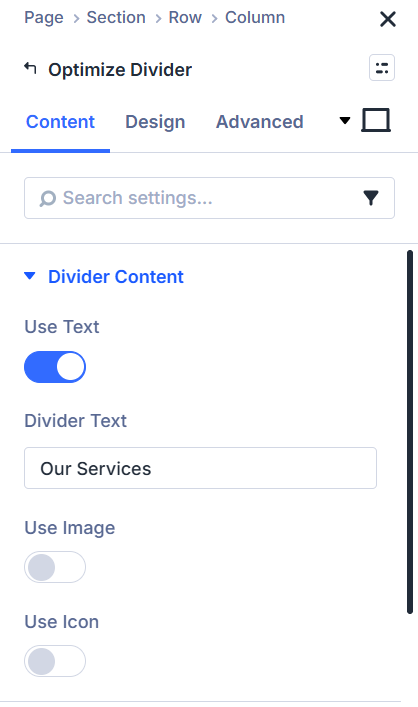Click the panel's vertical scrollbar

click(x=410, y=432)
